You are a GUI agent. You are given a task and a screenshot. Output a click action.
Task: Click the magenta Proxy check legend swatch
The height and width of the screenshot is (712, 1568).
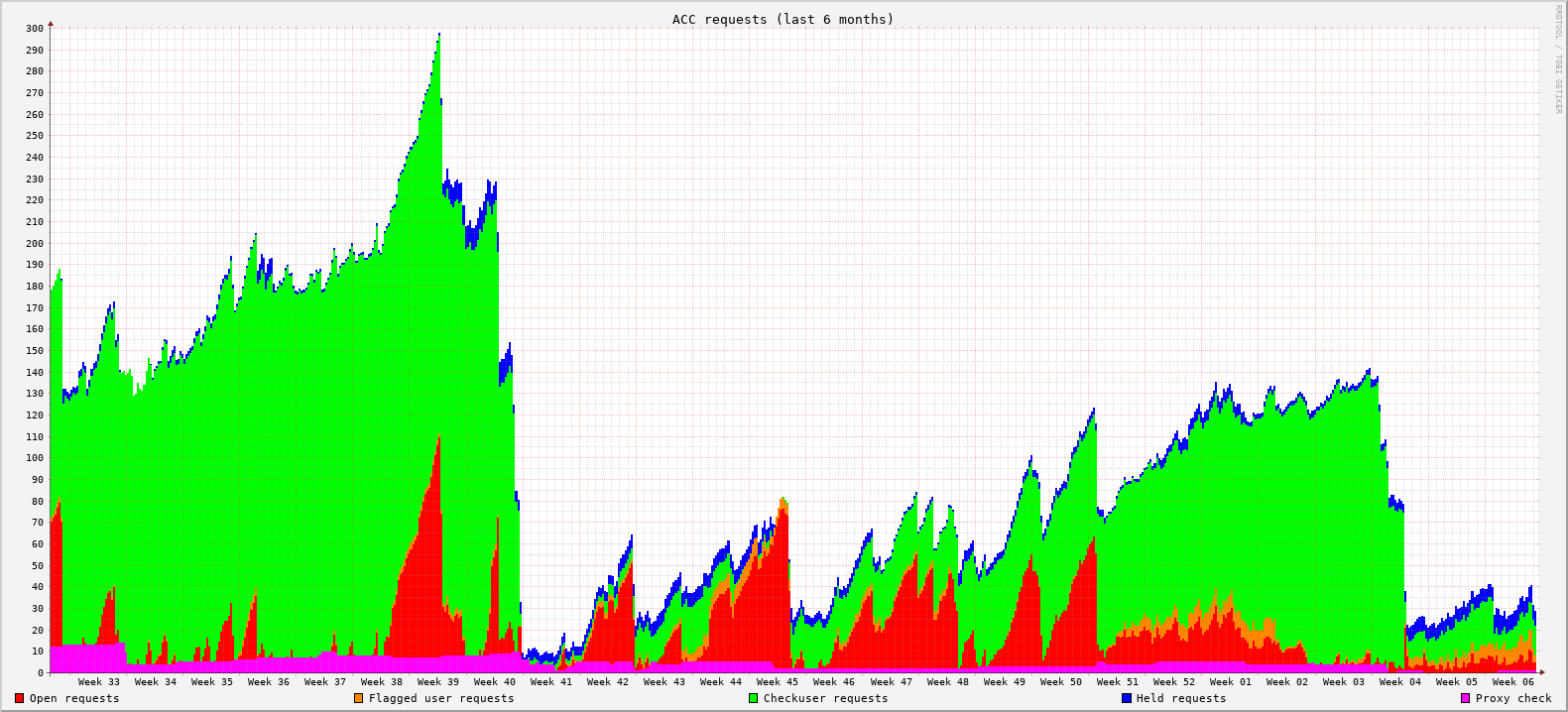click(x=1465, y=698)
